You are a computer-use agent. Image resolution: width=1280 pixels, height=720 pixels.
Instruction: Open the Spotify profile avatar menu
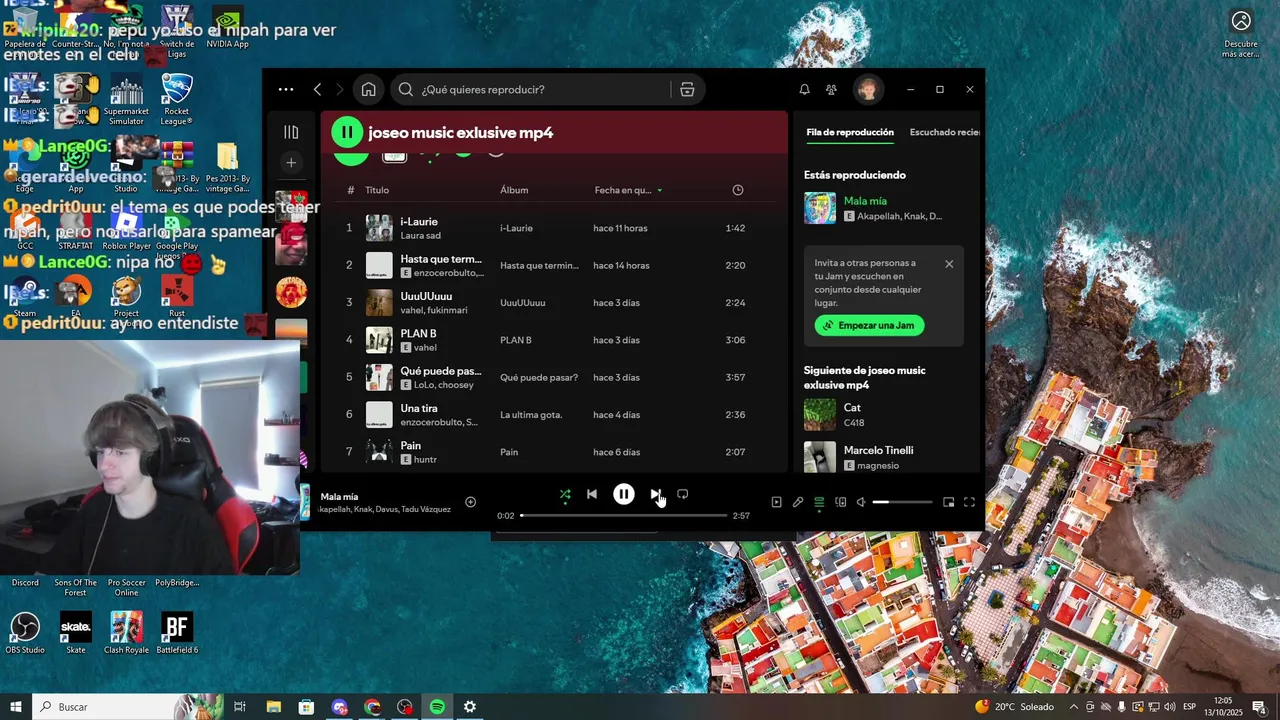[x=868, y=89]
